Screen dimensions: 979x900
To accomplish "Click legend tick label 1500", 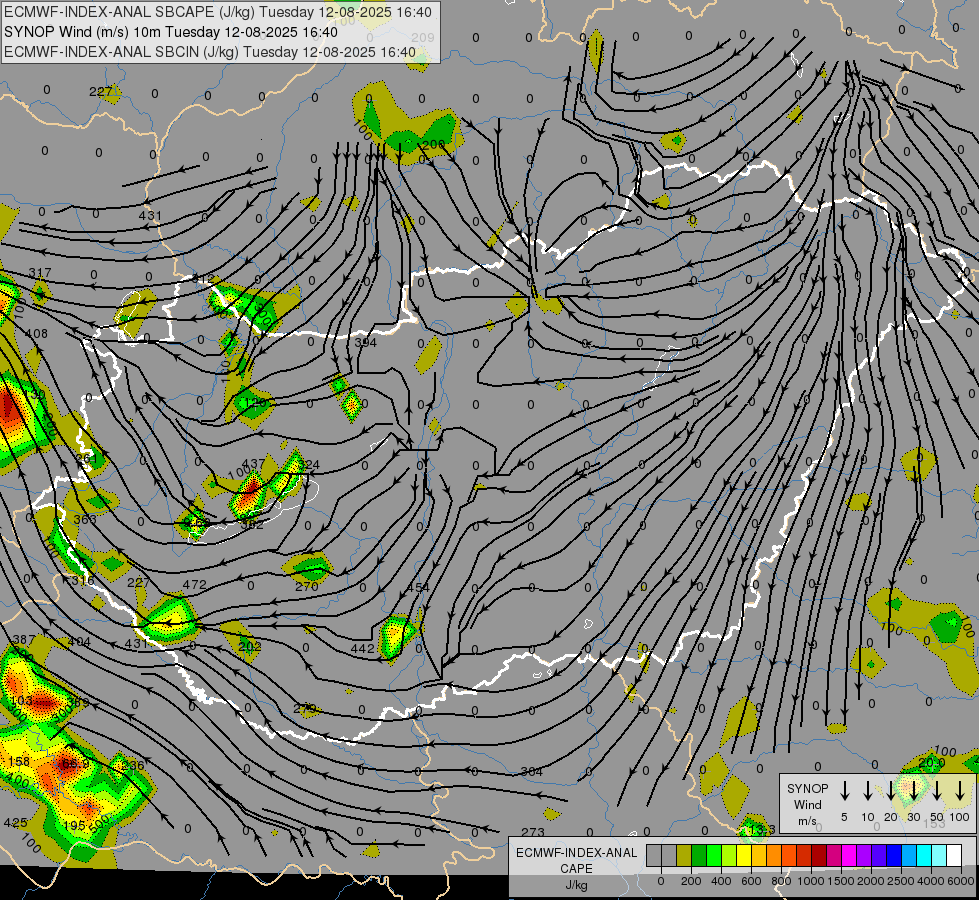I will point(841,881).
